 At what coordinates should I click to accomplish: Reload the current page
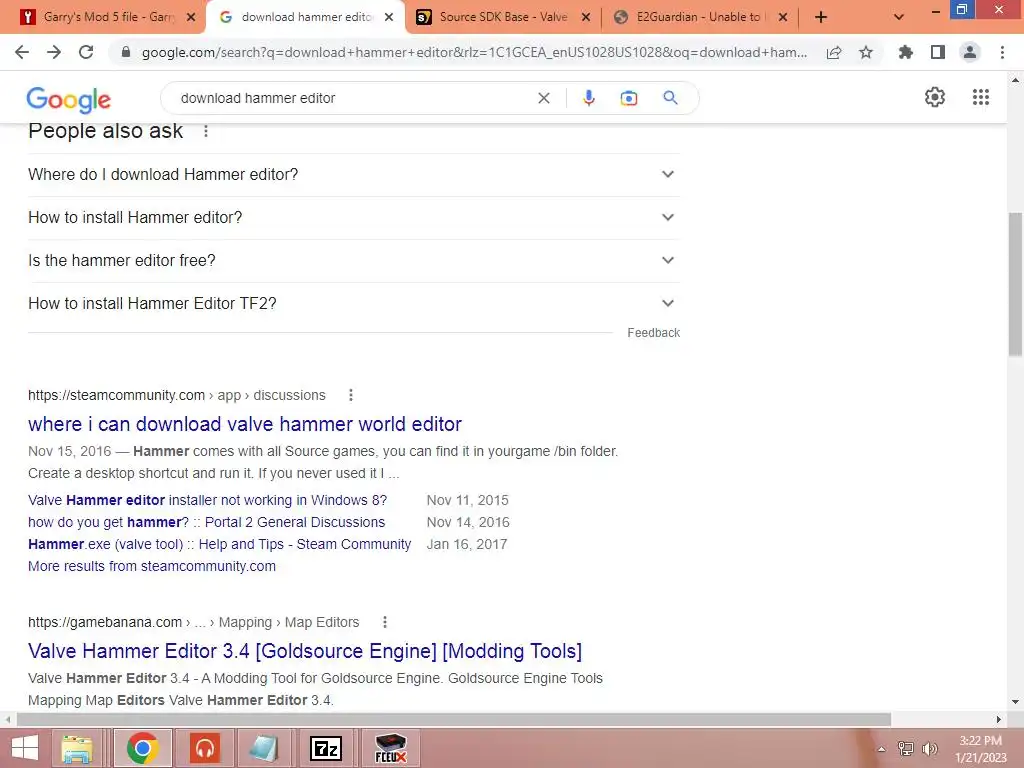(x=86, y=52)
